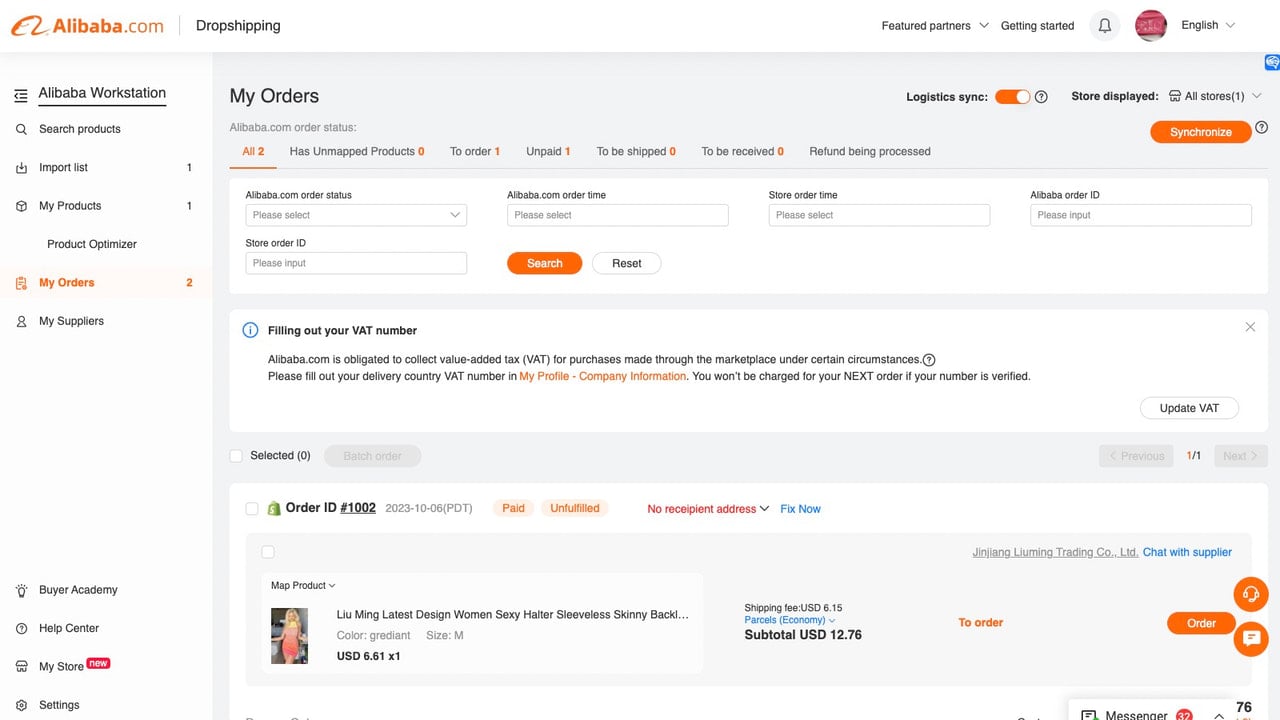1280x720 pixels.
Task: Check the Order ID #1002 checkbox
Action: [x=252, y=509]
